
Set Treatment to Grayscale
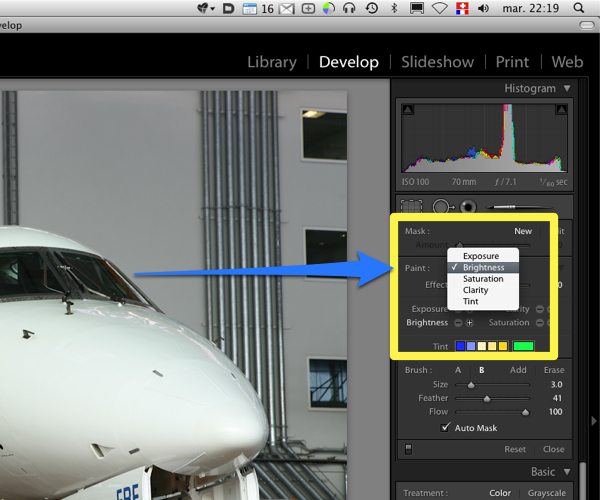(x=546, y=493)
